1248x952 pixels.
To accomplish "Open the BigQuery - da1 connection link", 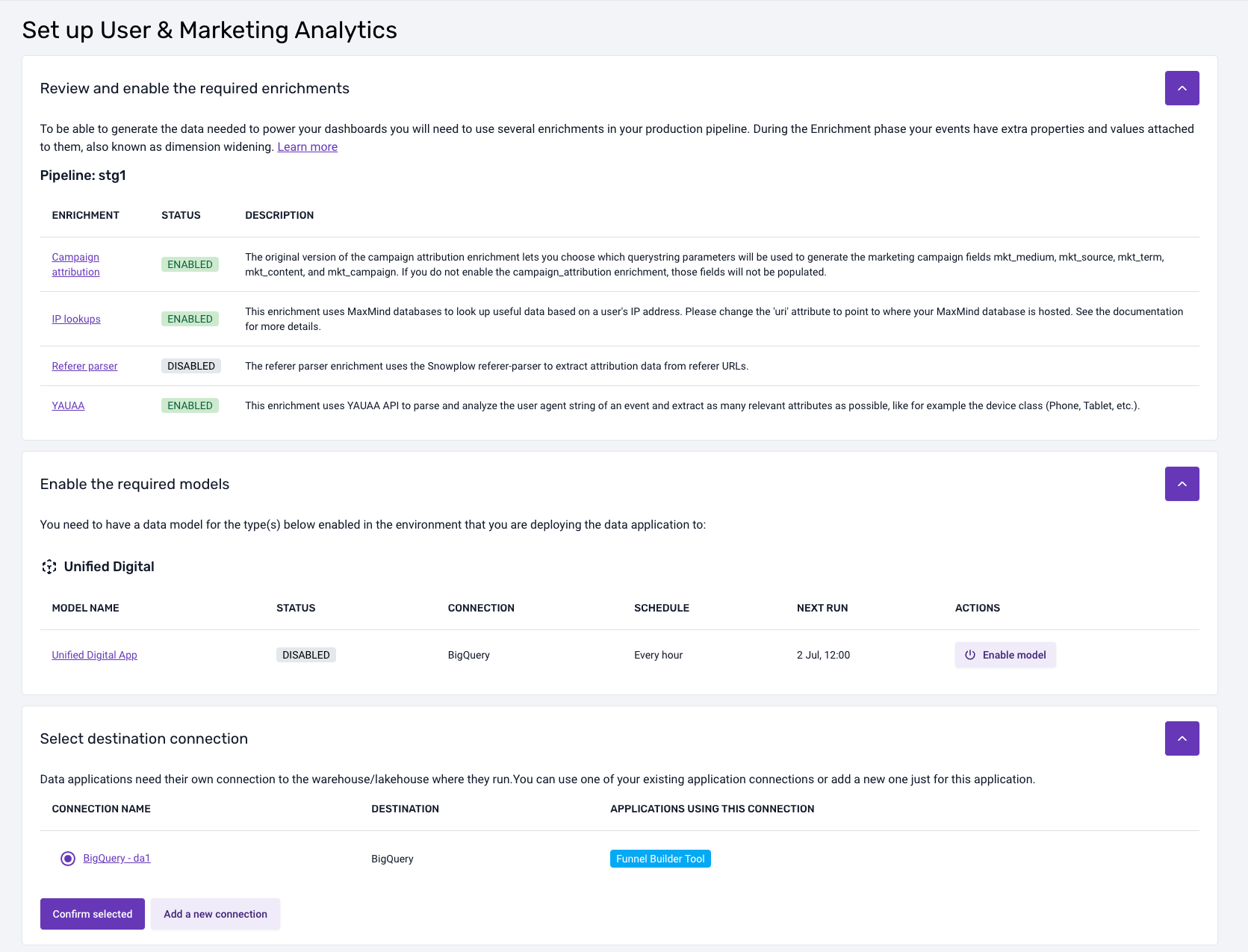I will coord(117,859).
